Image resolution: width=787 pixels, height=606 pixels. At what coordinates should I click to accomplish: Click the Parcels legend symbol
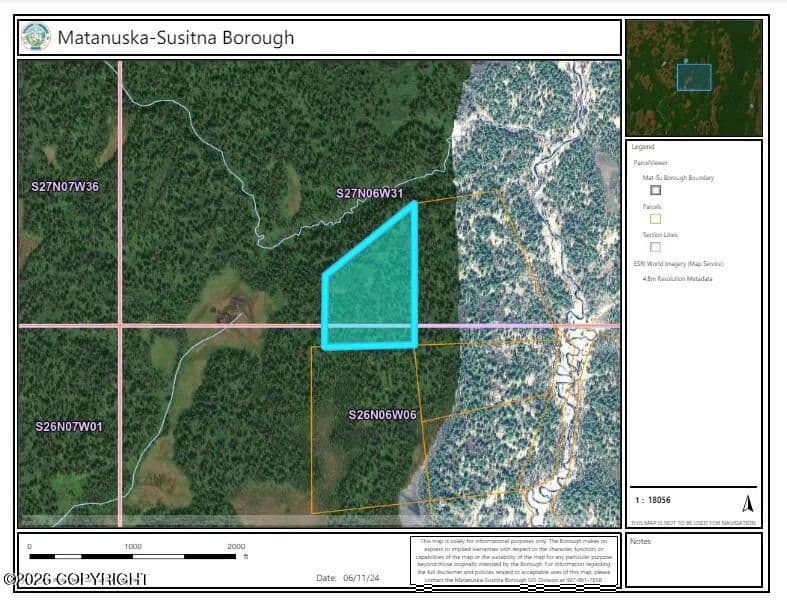pos(655,218)
